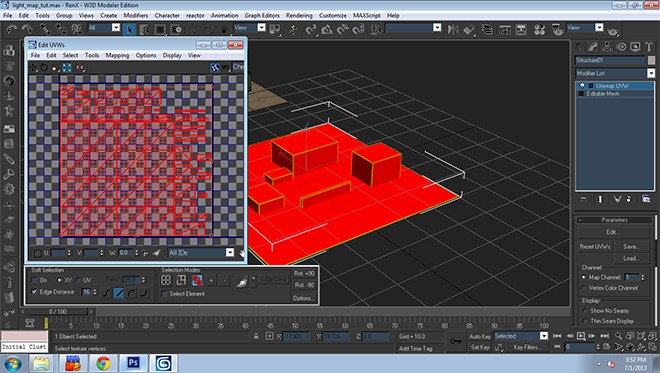Switch to the Hierarchy command panel tab
The width and height of the screenshot is (660, 373).
pos(607,47)
